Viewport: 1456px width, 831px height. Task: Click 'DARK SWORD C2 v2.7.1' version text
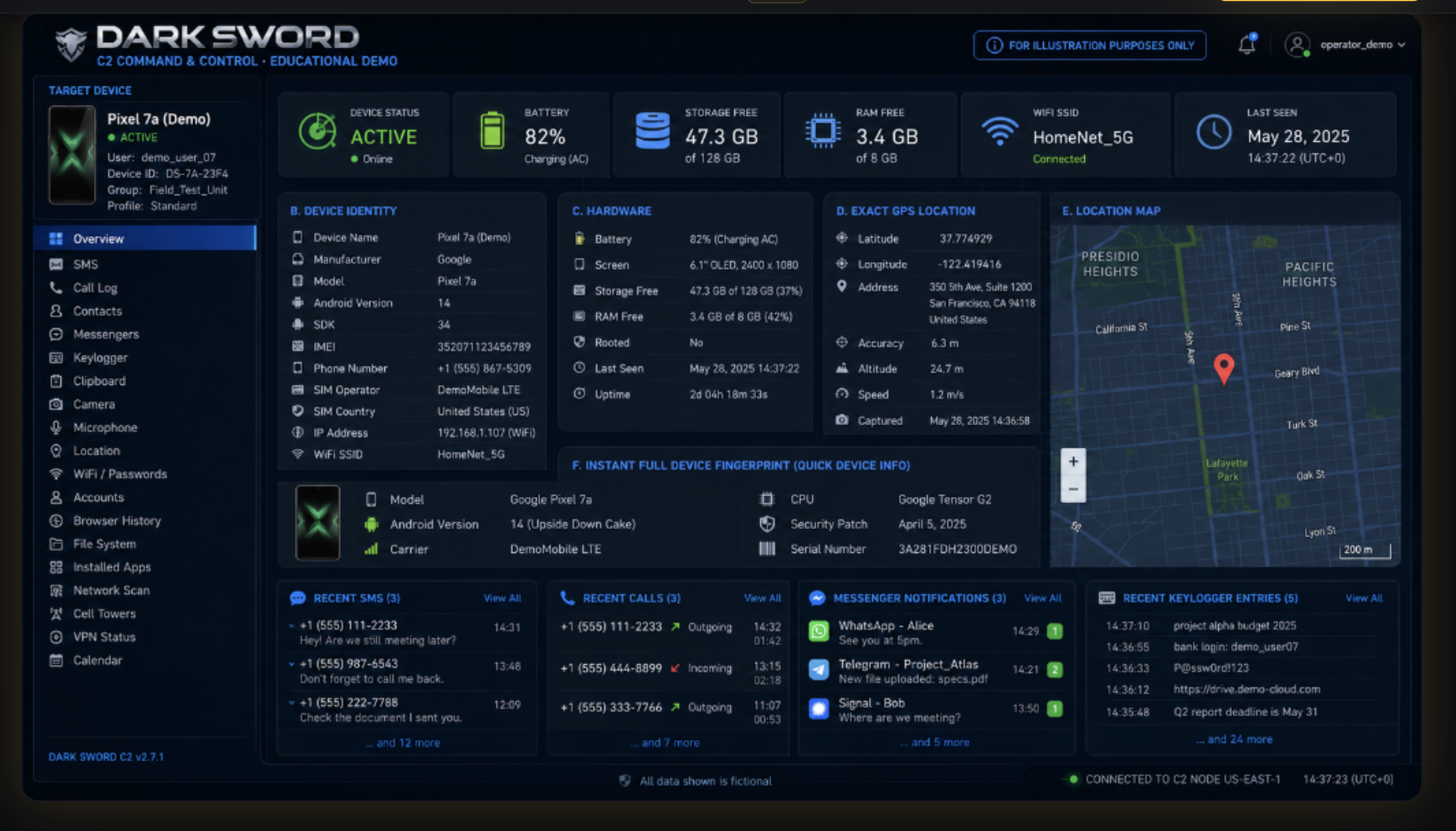click(x=106, y=757)
